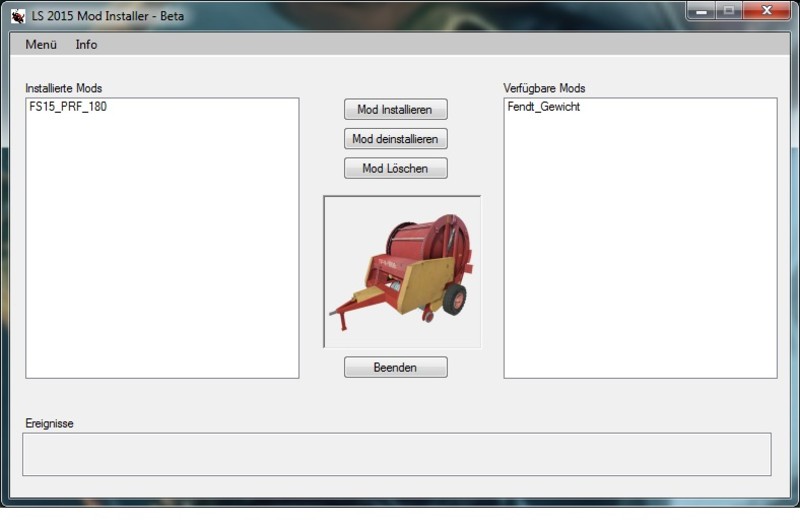Viewport: 800px width, 527px height.
Task: Click inside the Ereignisse log box
Action: click(396, 454)
